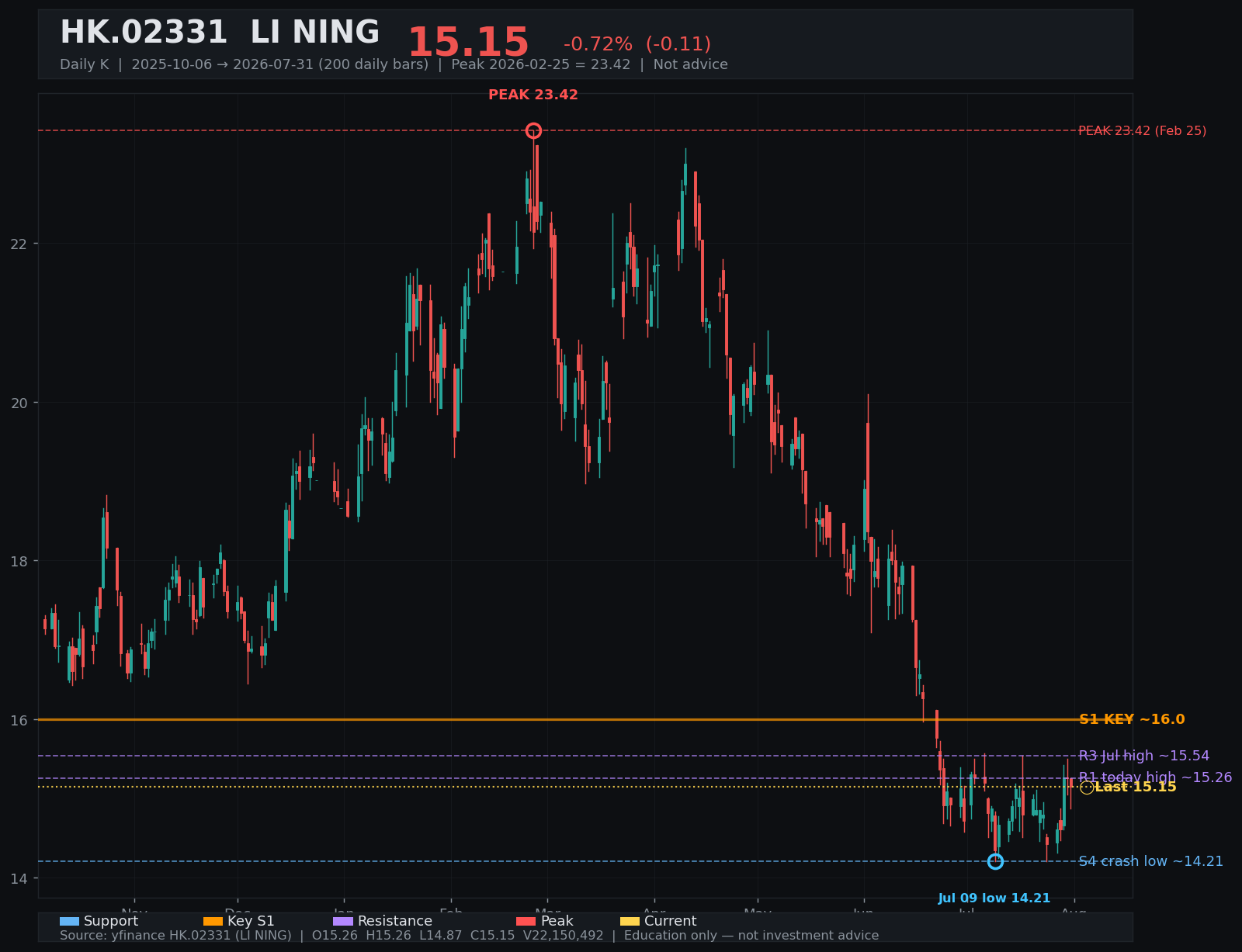Click the large red 15.15 price
Screen dimensions: 1242x952
point(468,43)
